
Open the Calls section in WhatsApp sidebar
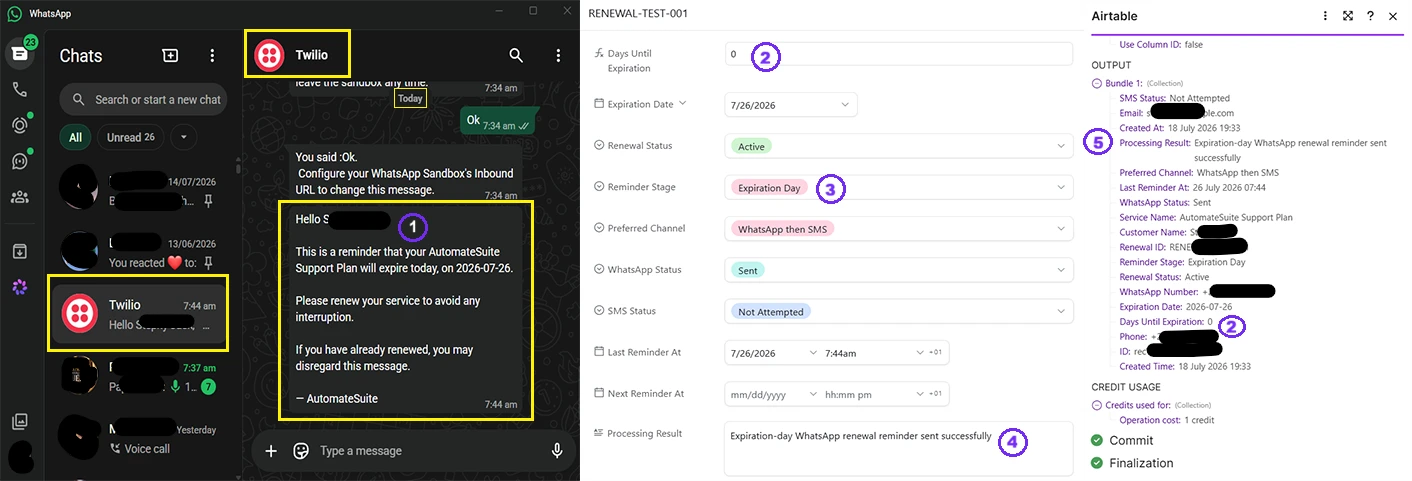click(18, 90)
